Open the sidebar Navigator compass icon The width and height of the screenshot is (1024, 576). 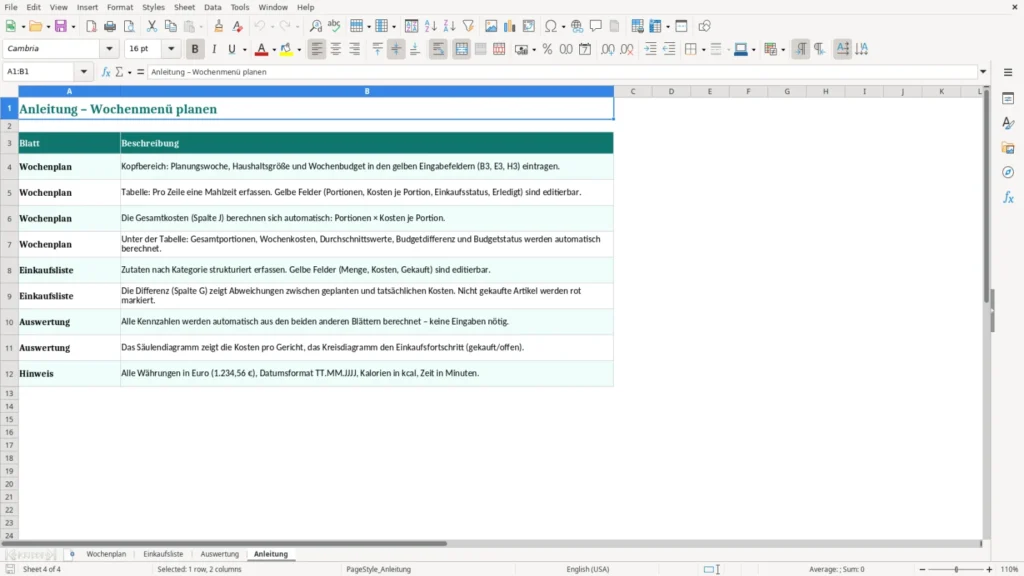click(x=1008, y=172)
